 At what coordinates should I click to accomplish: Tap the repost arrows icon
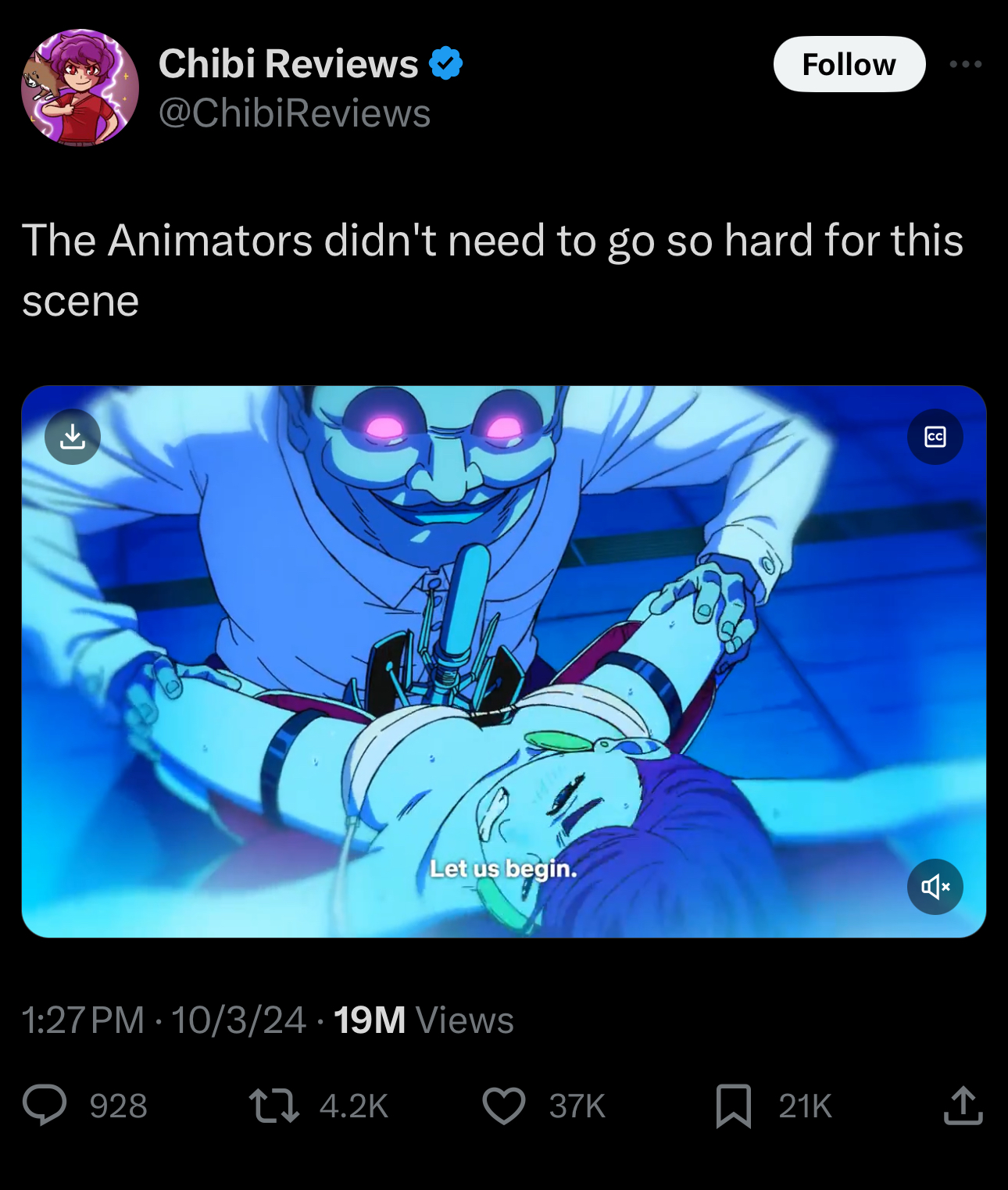[273, 1106]
